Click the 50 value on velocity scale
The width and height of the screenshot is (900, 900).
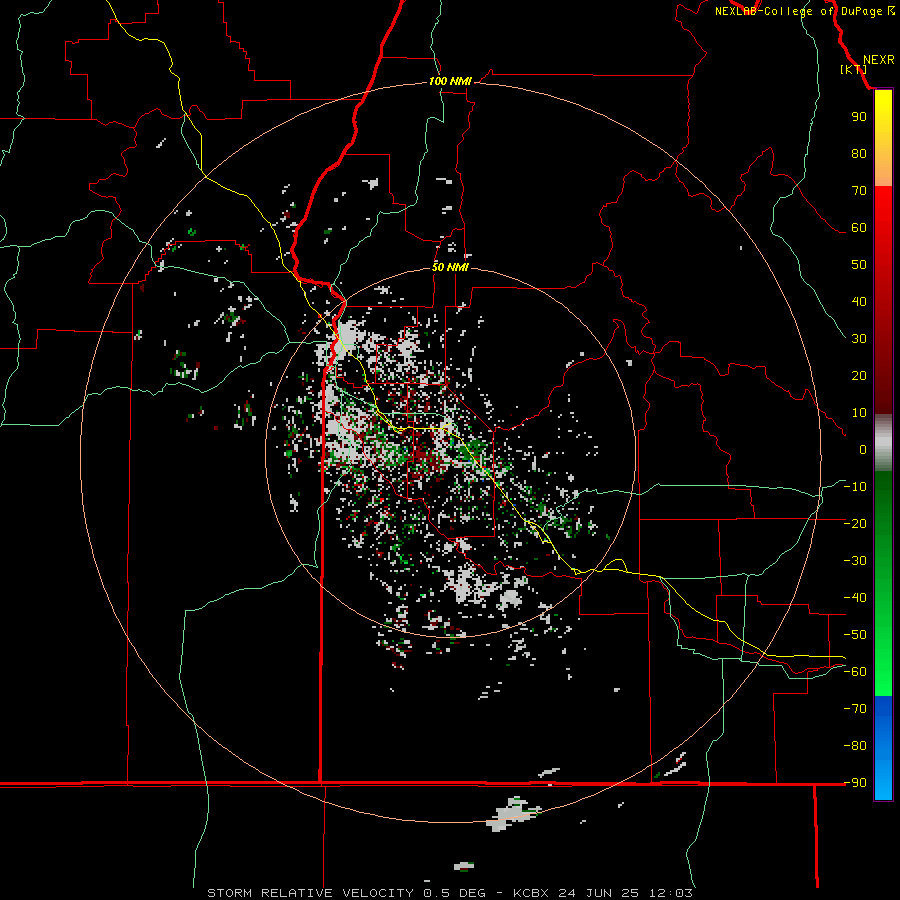click(859, 265)
